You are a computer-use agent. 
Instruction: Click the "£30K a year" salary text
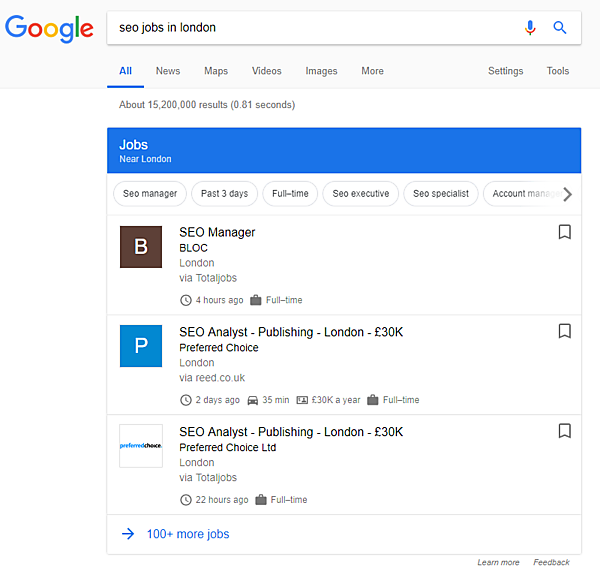(x=336, y=400)
